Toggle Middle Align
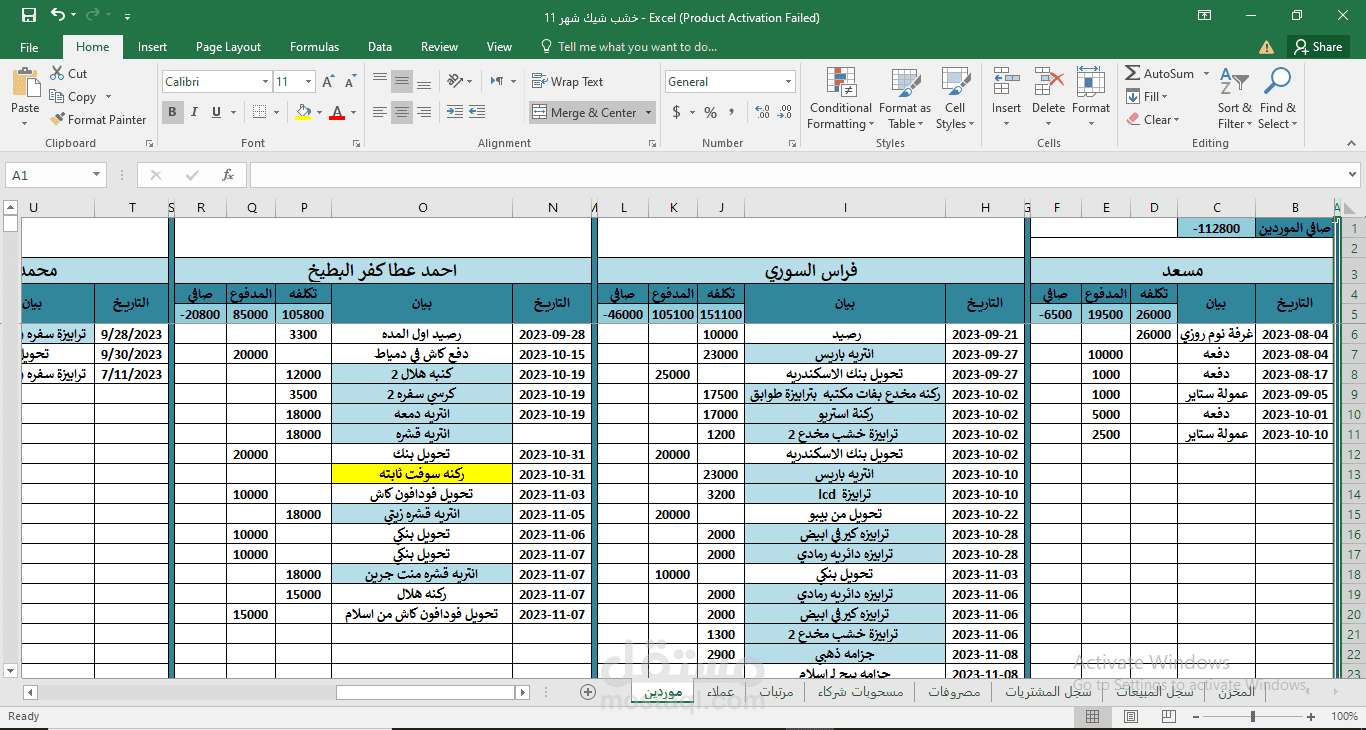 [x=401, y=82]
